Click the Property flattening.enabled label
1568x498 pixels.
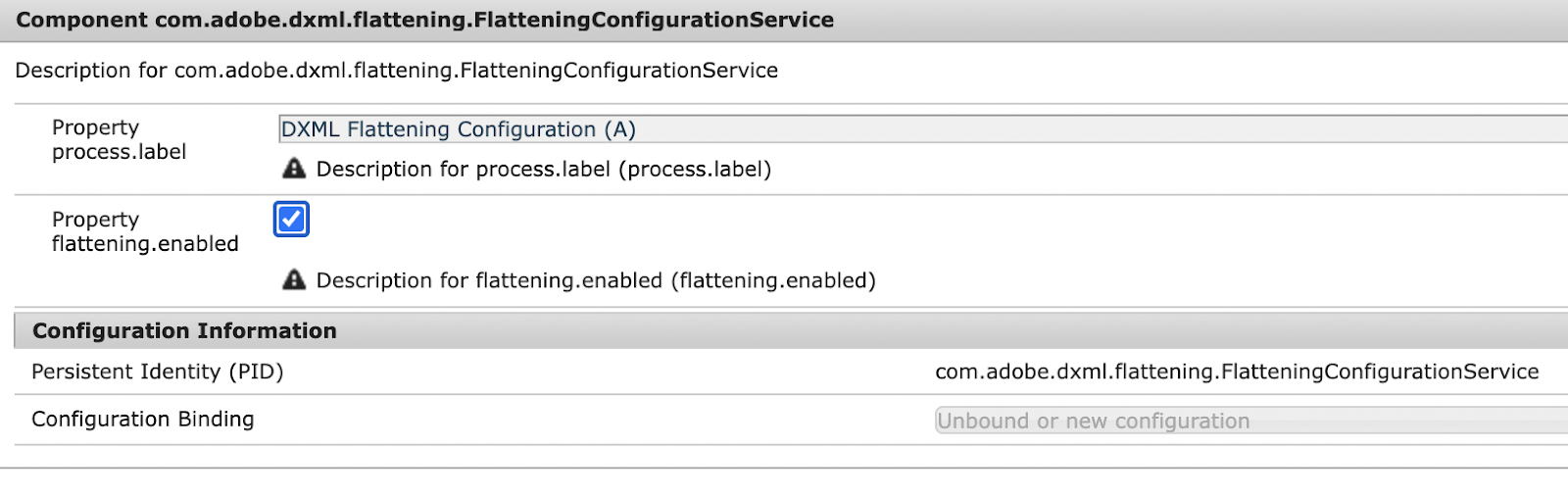145,231
